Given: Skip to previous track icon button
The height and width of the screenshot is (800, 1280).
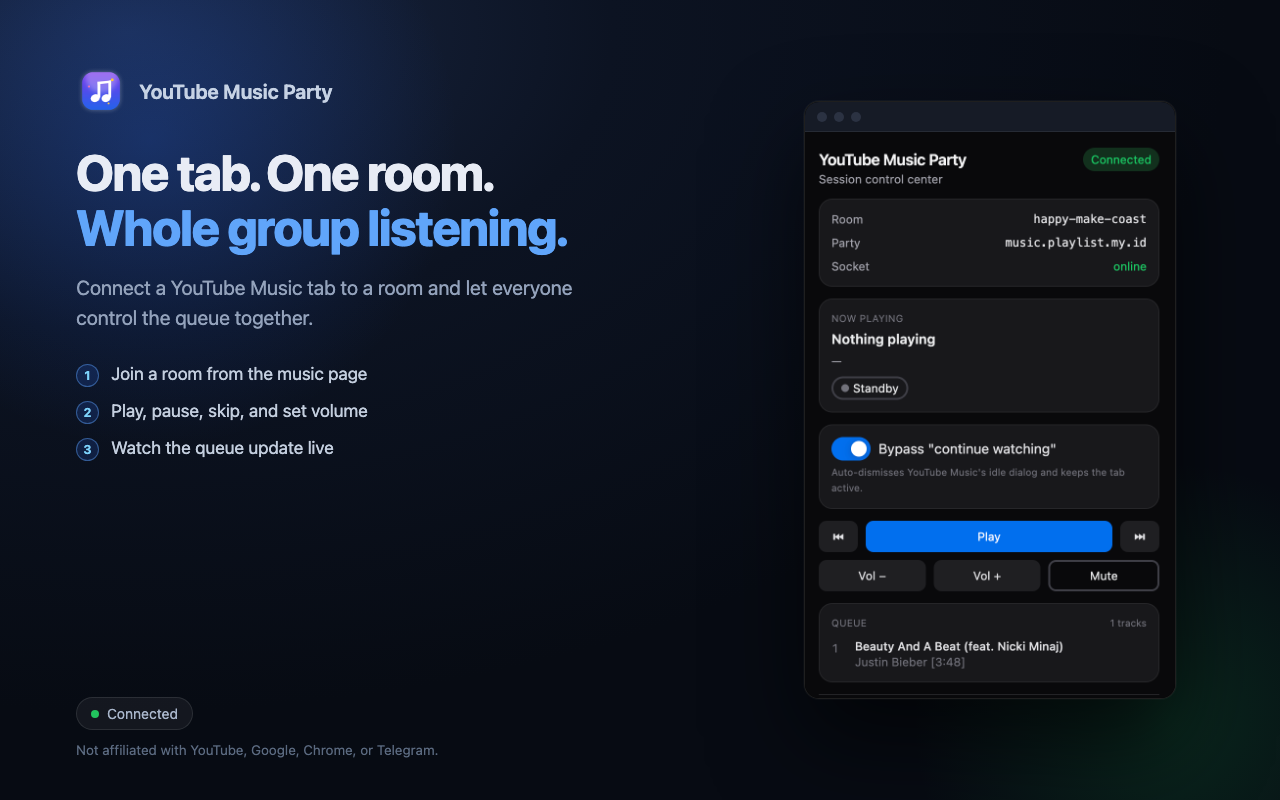Looking at the screenshot, I should 838,537.
